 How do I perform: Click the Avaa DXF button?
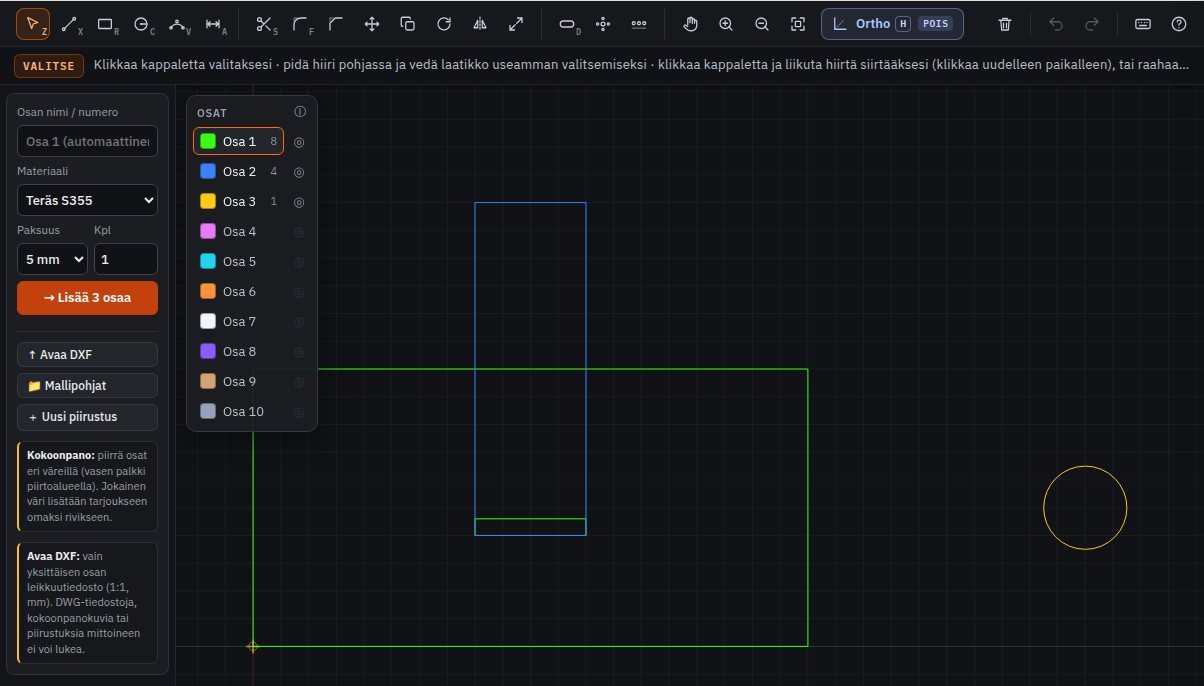87,354
